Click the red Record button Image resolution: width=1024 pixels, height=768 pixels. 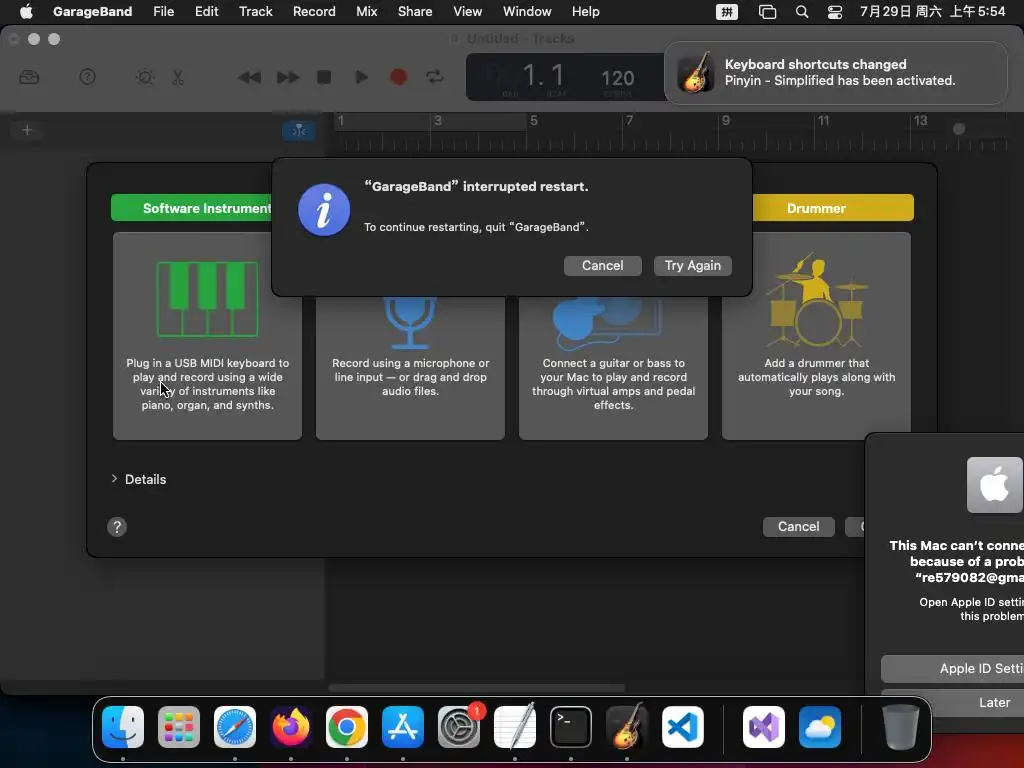tap(398, 78)
